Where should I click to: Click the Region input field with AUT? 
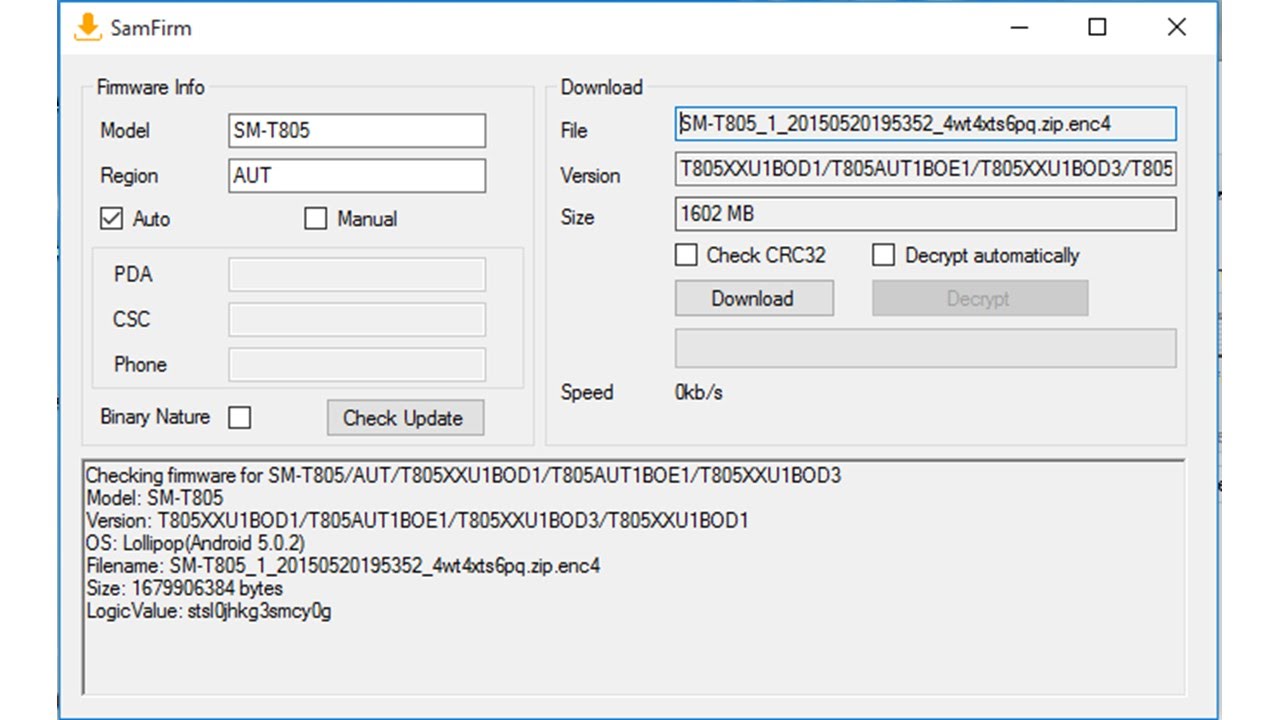click(357, 176)
